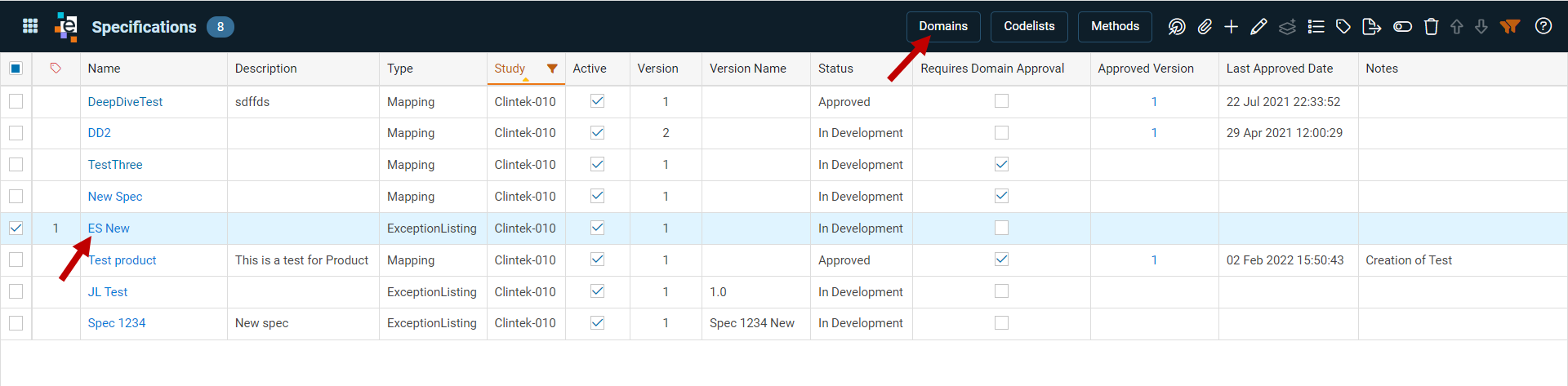Viewport: 1568px width, 386px height.
Task: Open help with question mark icon
Action: click(x=1543, y=26)
